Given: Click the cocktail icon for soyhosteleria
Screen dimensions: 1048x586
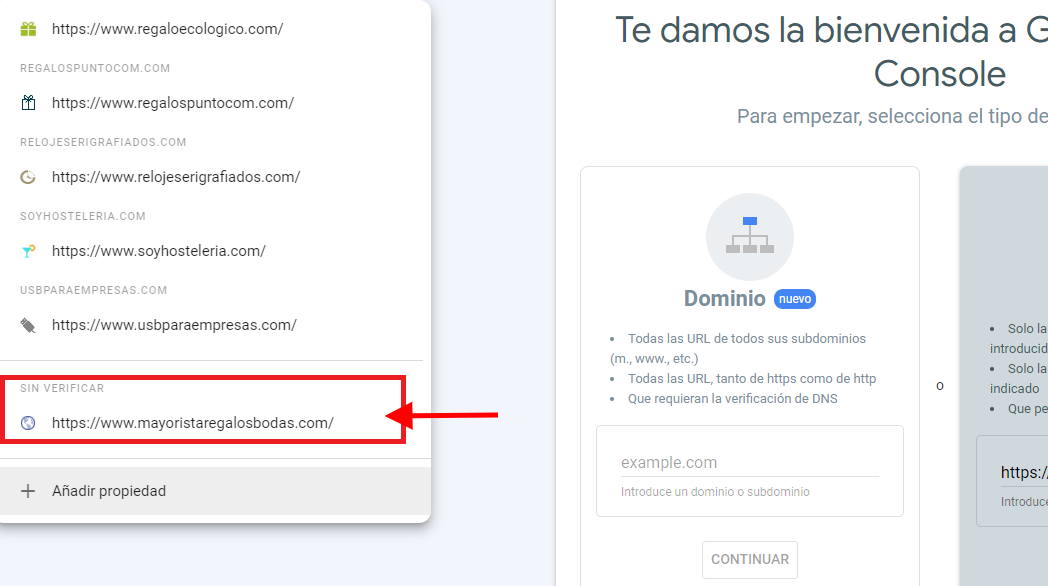Looking at the screenshot, I should [x=28, y=251].
